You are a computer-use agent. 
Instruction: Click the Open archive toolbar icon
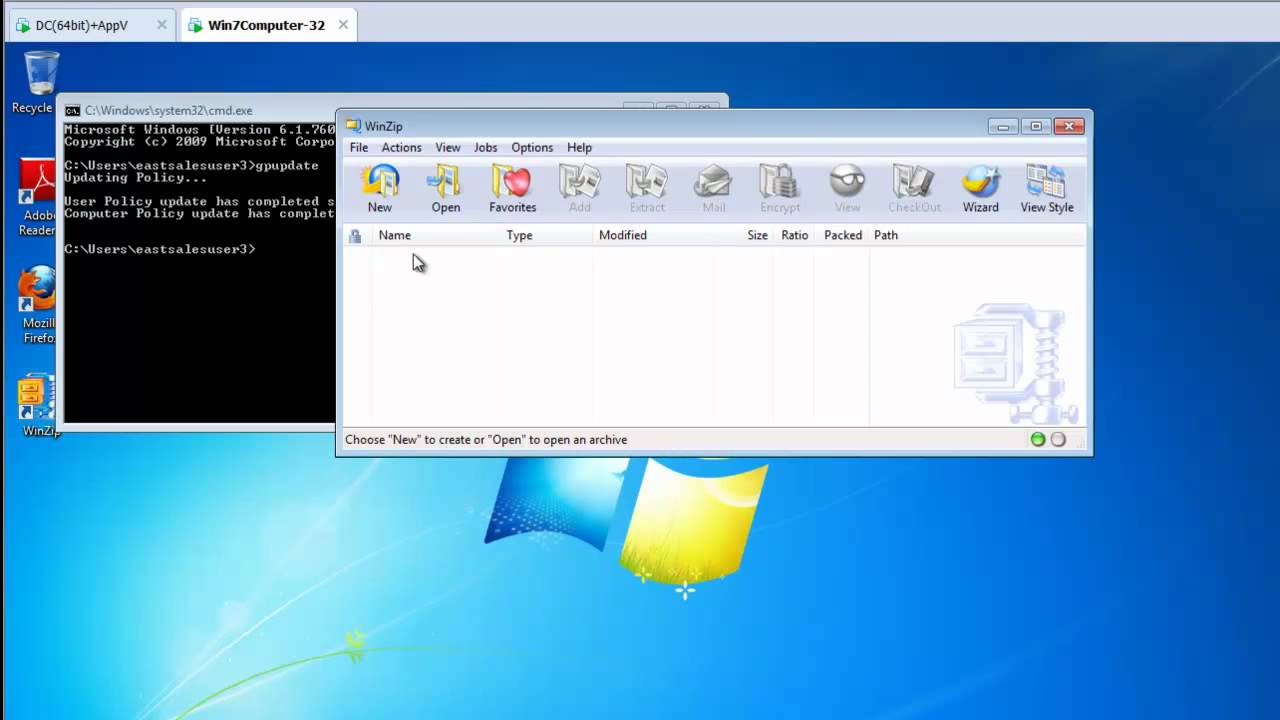tap(445, 189)
